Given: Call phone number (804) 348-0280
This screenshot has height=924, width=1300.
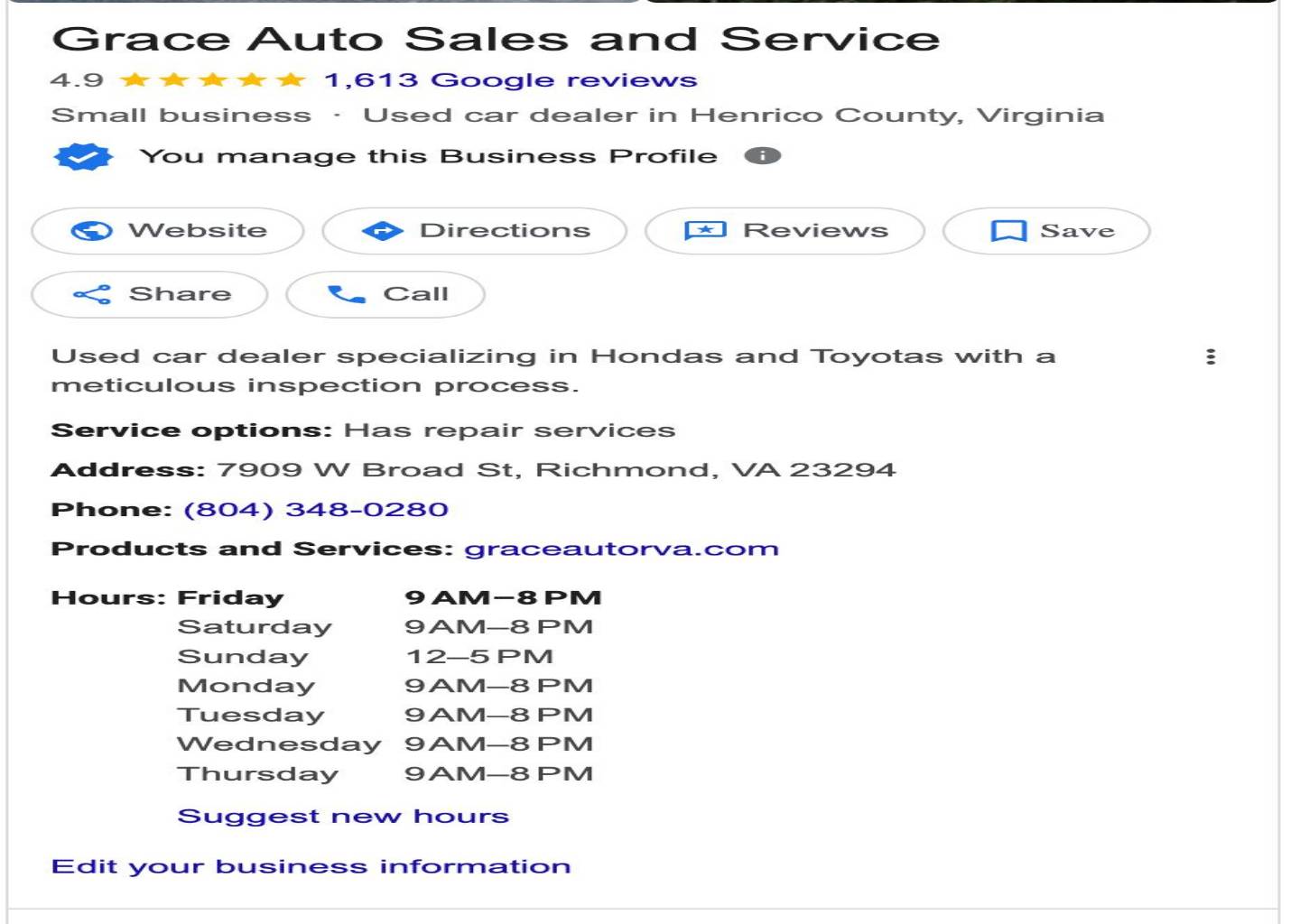Looking at the screenshot, I should (316, 510).
